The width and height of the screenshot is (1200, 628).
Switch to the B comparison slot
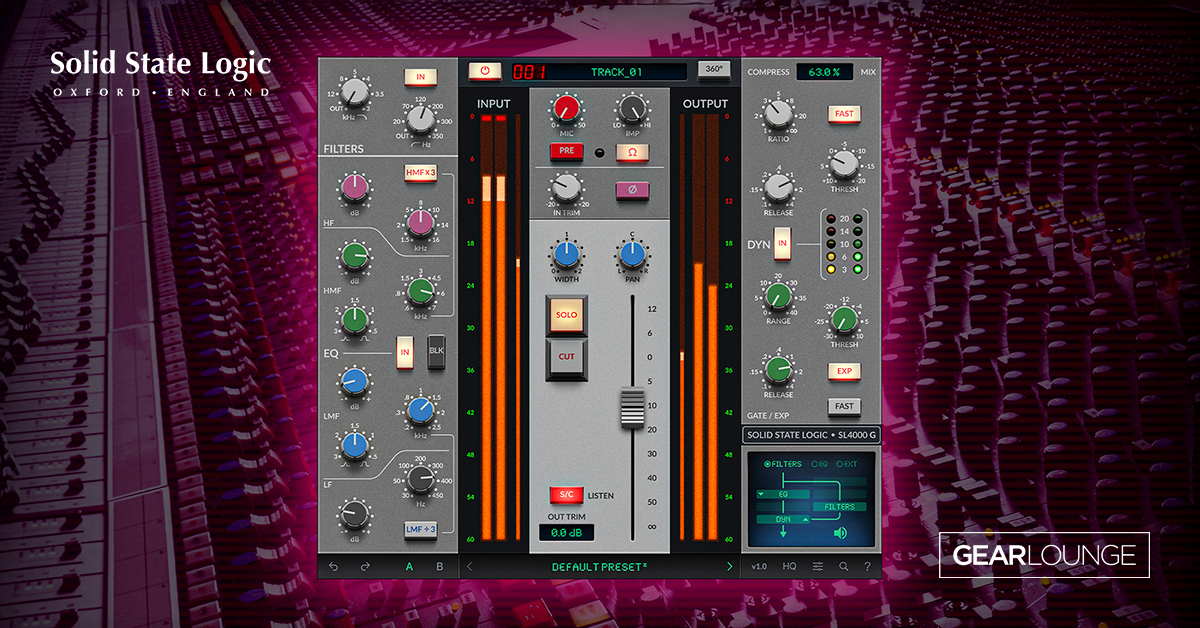coord(438,566)
